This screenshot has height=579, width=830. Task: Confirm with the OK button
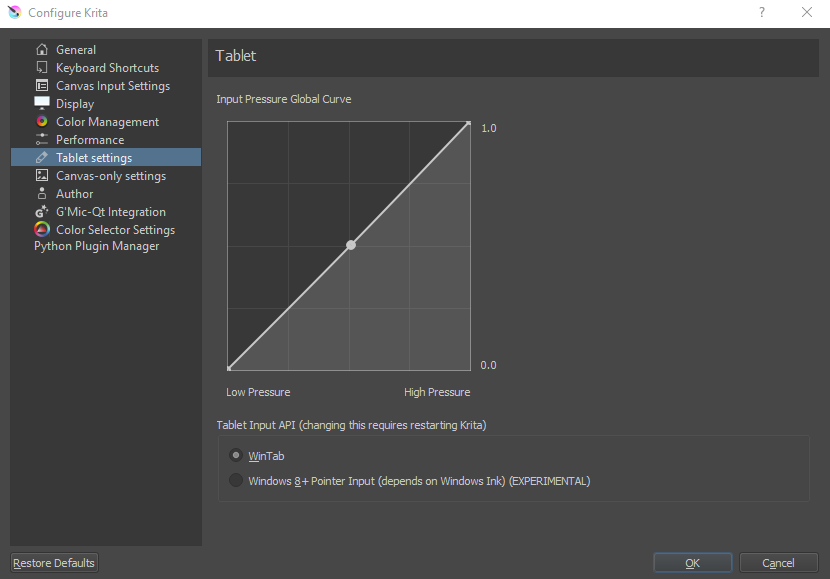[692, 563]
